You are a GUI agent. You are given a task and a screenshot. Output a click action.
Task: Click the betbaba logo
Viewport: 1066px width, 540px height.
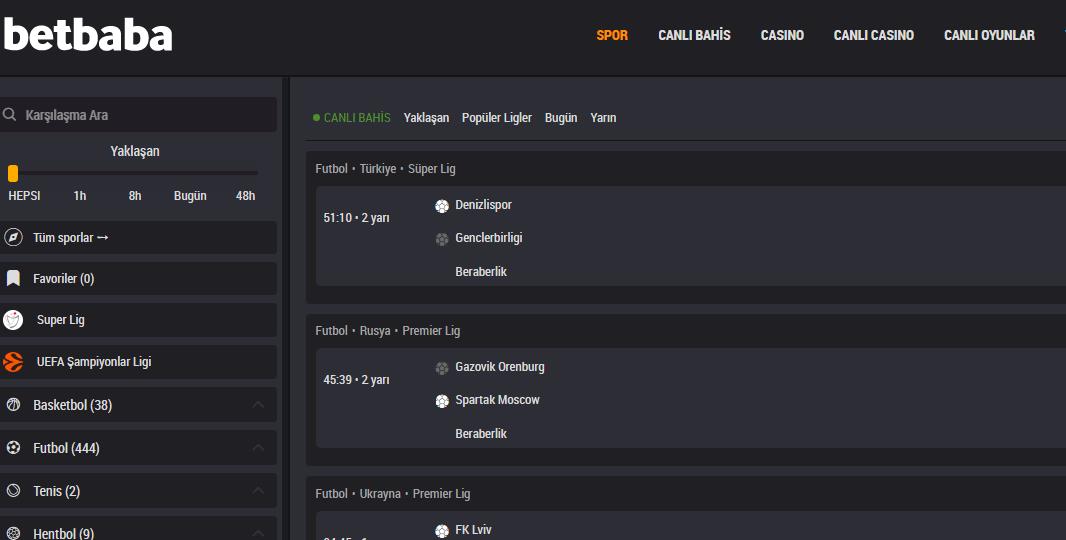point(88,35)
